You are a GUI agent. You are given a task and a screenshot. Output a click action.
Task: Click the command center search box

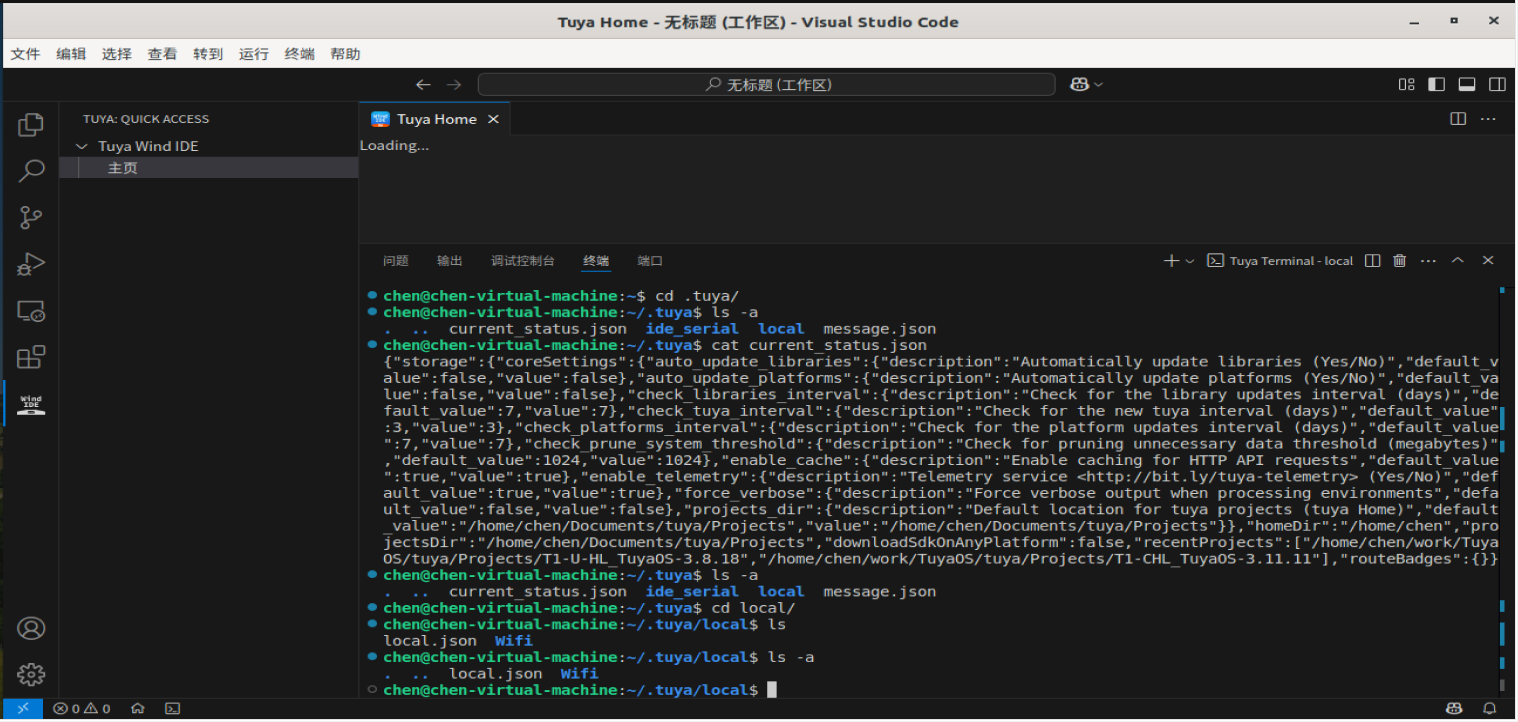pos(766,85)
